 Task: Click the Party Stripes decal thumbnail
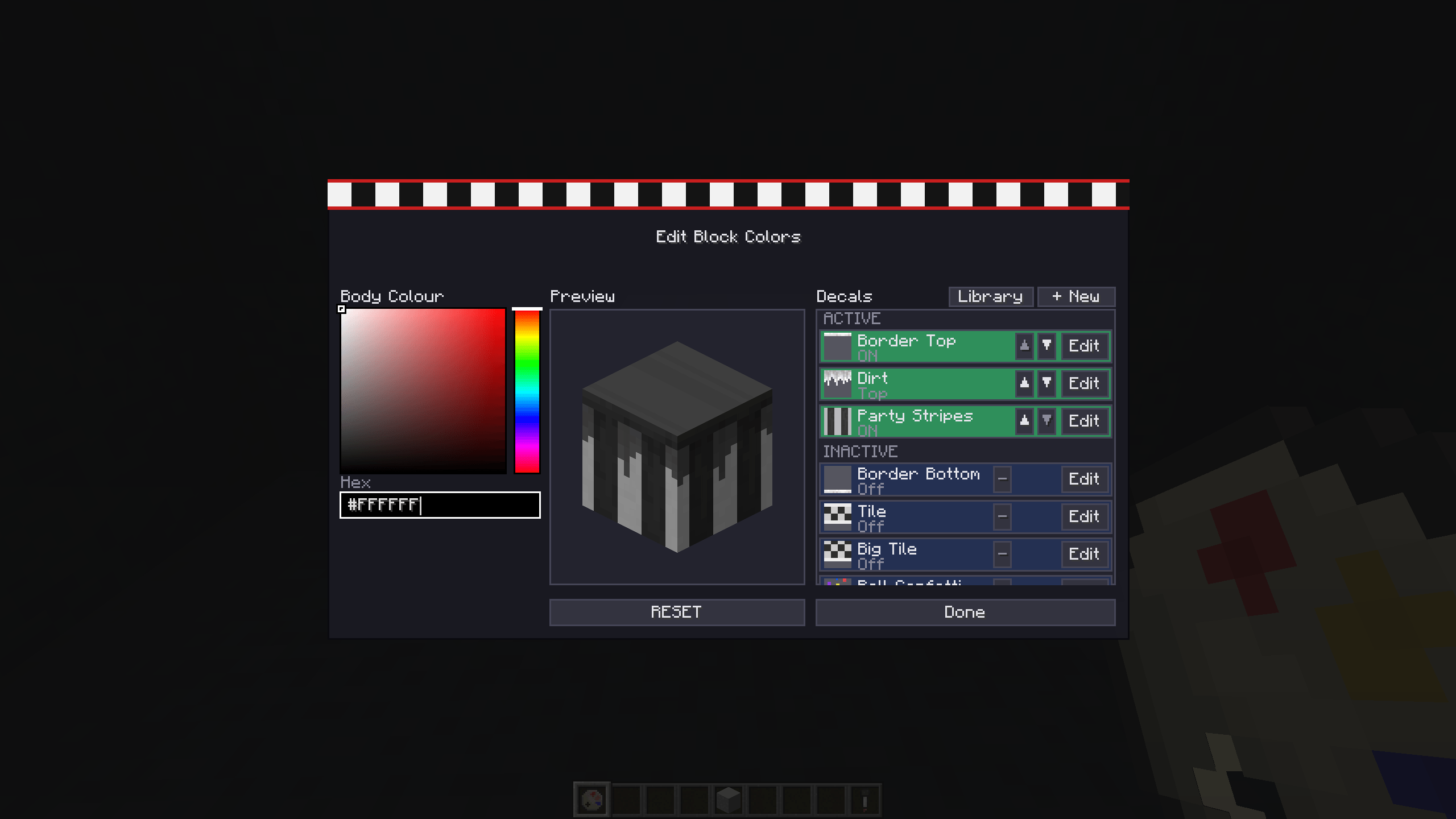pyautogui.click(x=837, y=421)
